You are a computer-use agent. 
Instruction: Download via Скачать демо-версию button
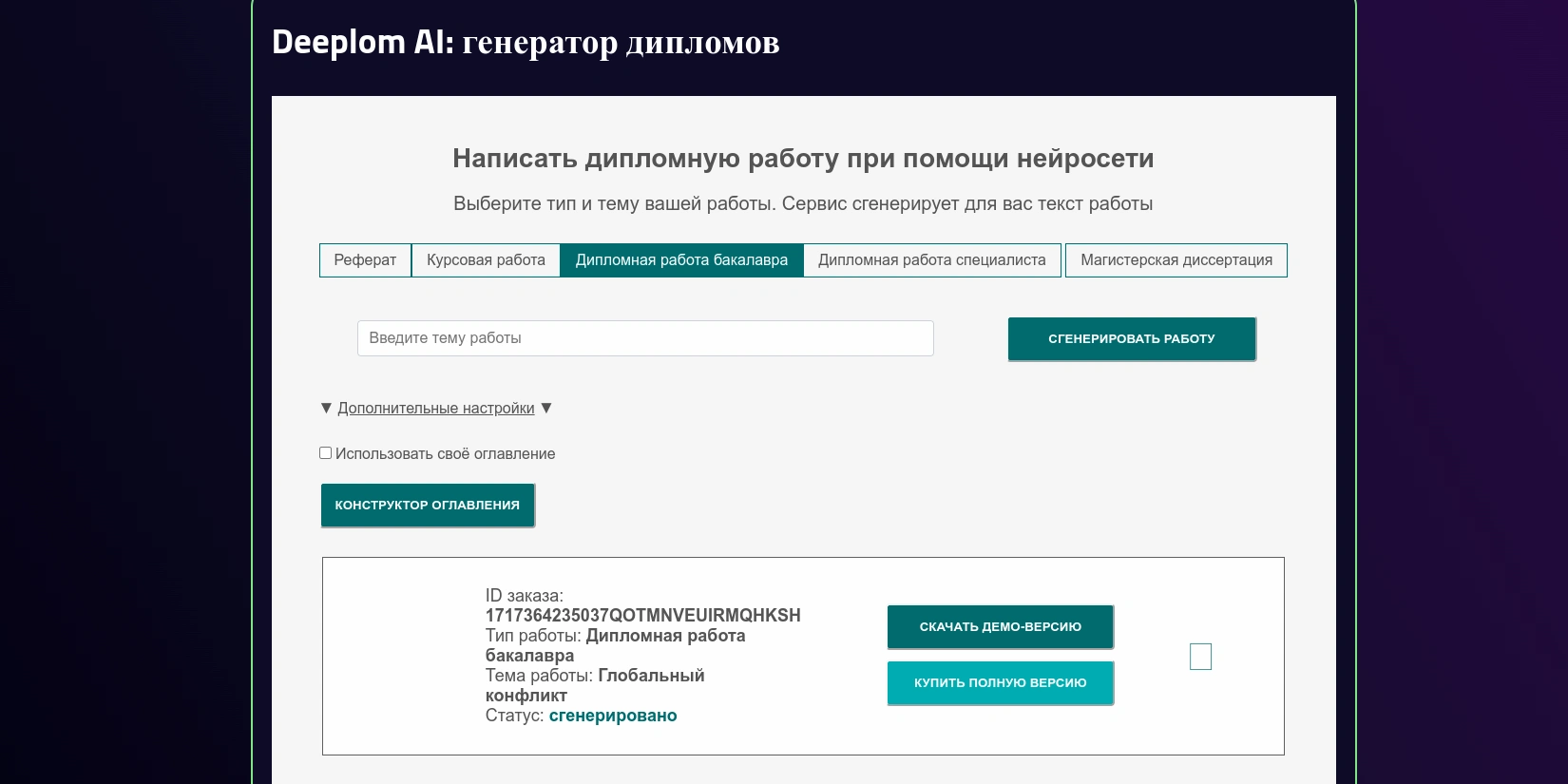pyautogui.click(x=1000, y=626)
